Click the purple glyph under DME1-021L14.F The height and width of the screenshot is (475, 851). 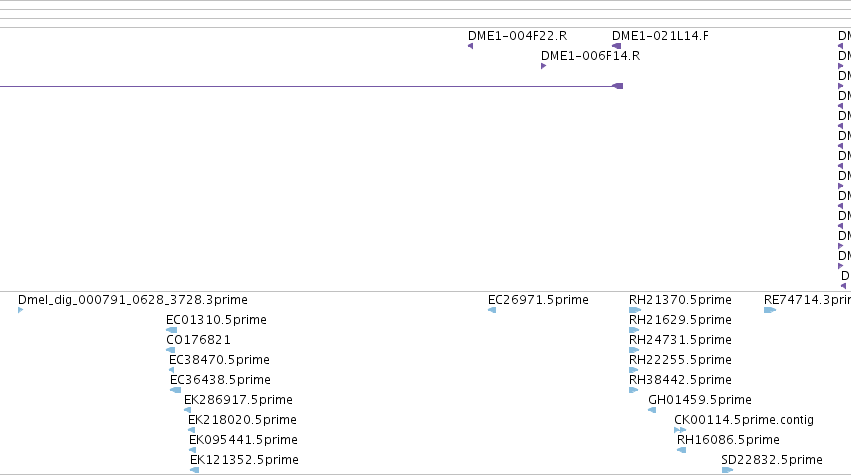click(617, 46)
